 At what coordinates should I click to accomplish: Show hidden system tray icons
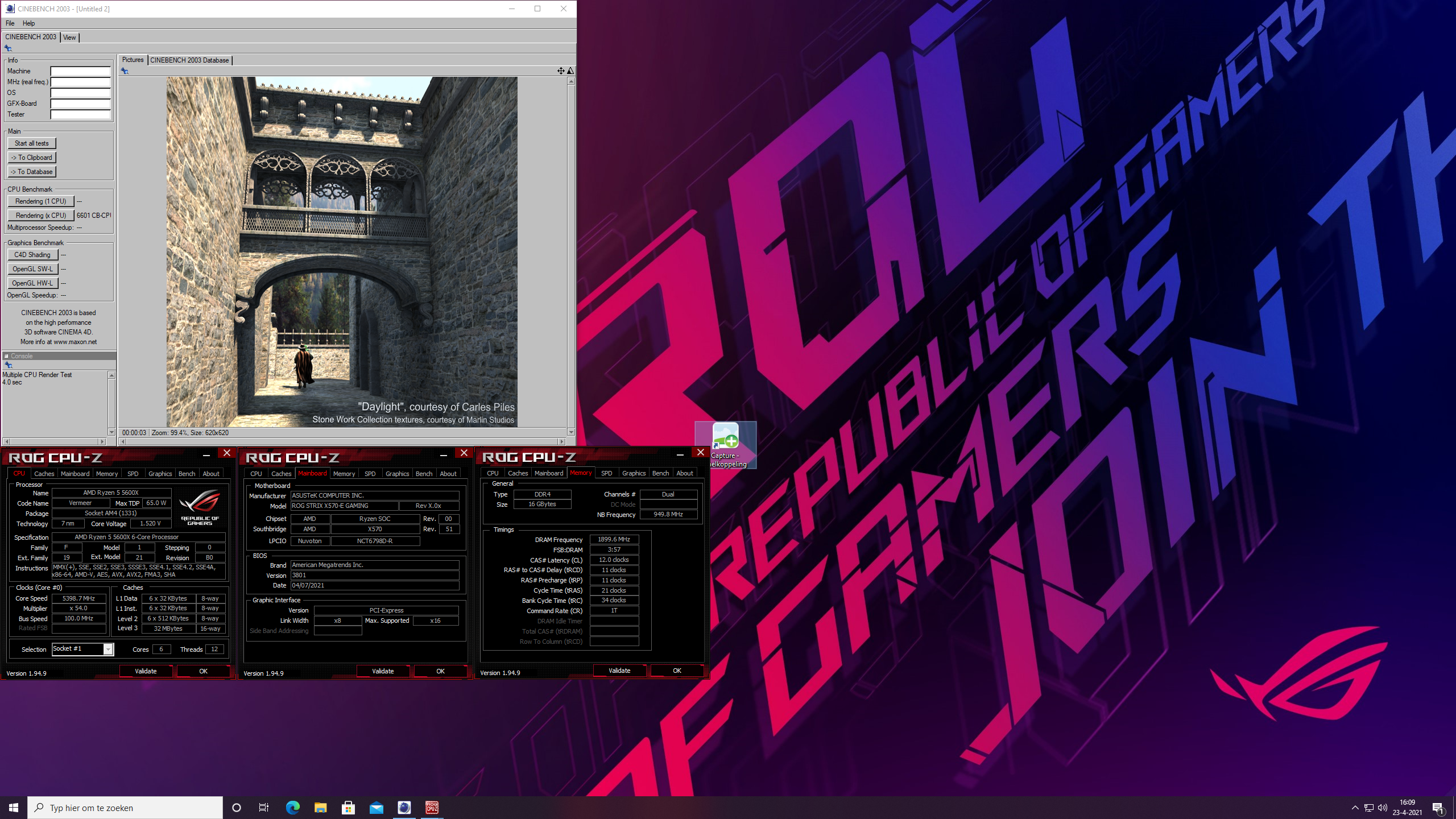(x=1355, y=808)
